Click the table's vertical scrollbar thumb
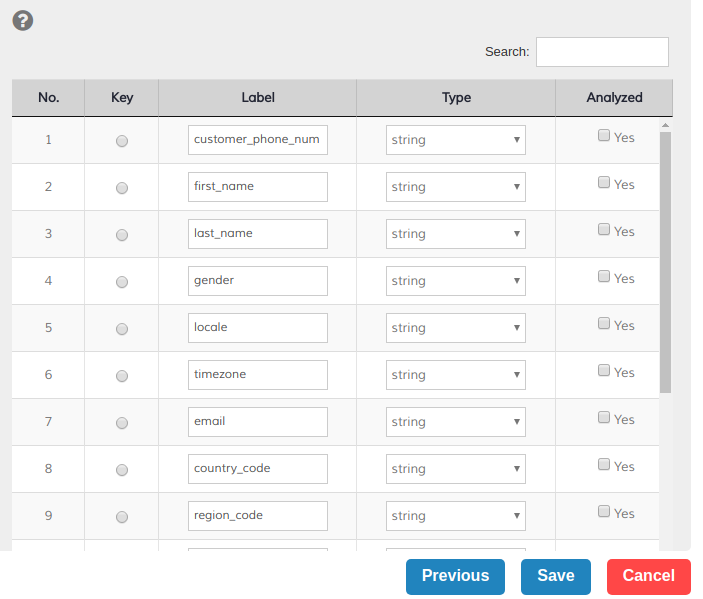 [x=665, y=260]
